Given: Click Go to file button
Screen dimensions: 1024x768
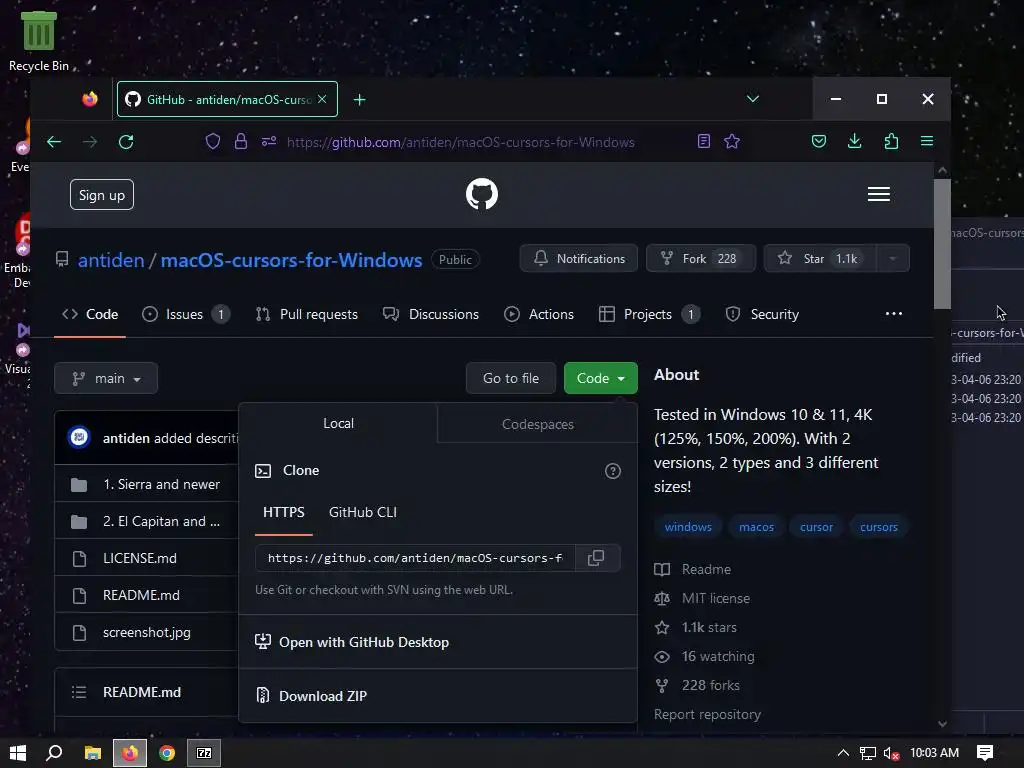Looking at the screenshot, I should pos(511,378).
